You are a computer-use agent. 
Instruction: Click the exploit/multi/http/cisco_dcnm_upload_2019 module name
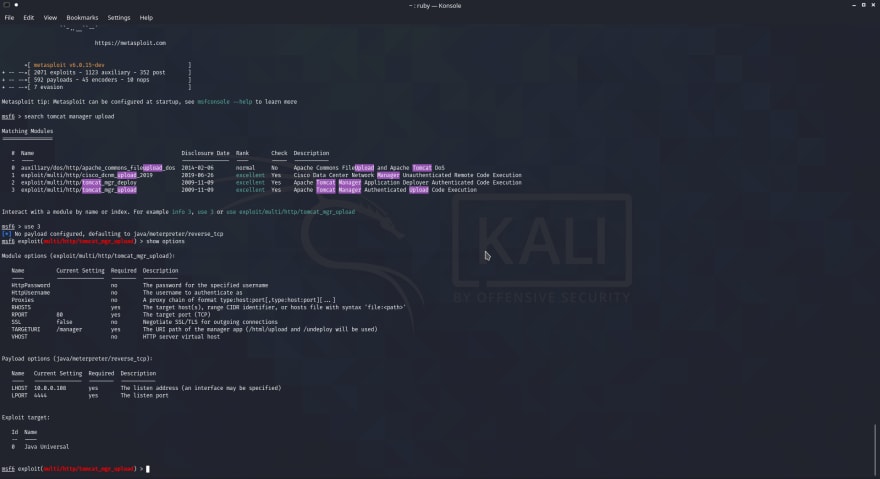tap(86, 175)
